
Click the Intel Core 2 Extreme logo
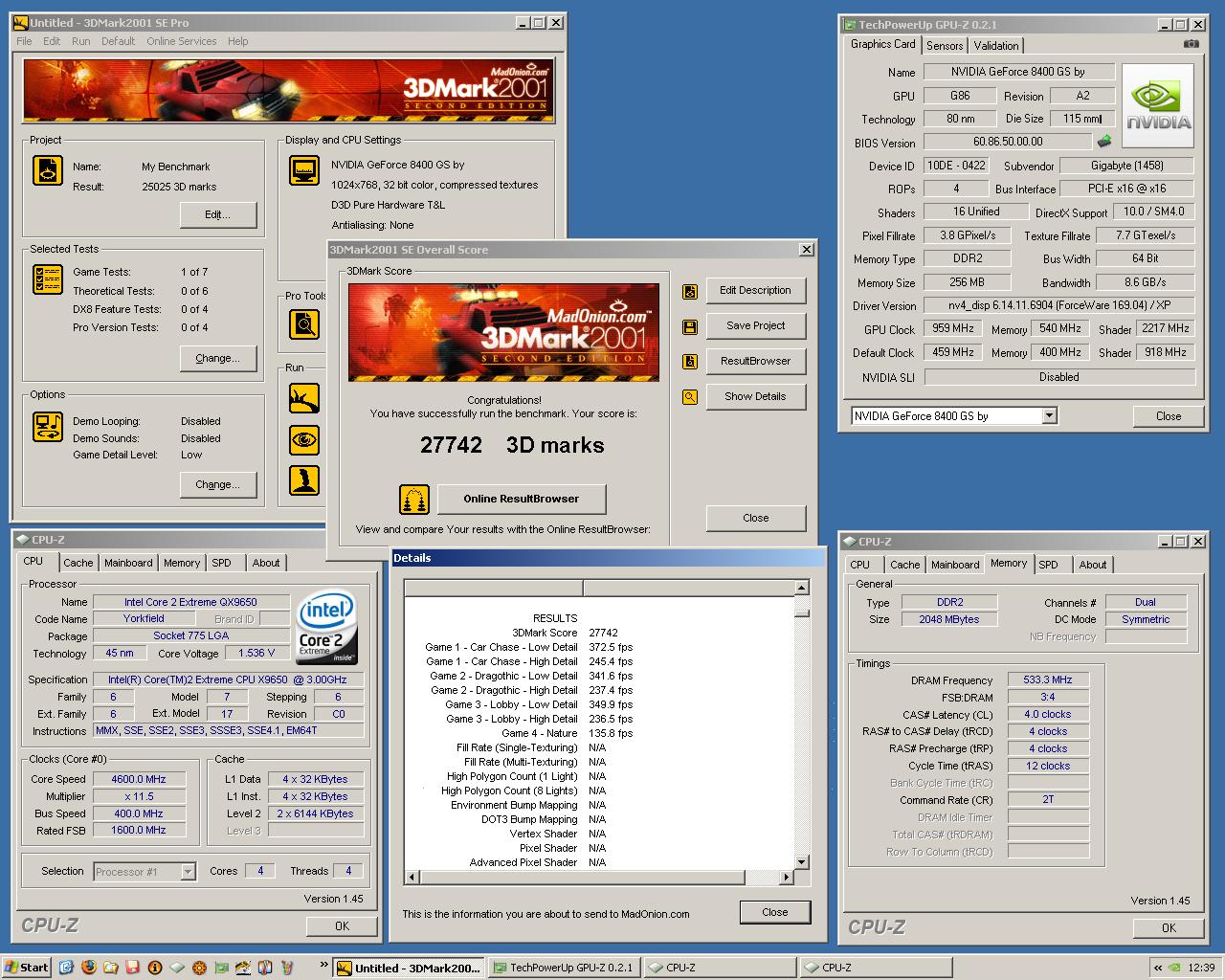pos(327,627)
